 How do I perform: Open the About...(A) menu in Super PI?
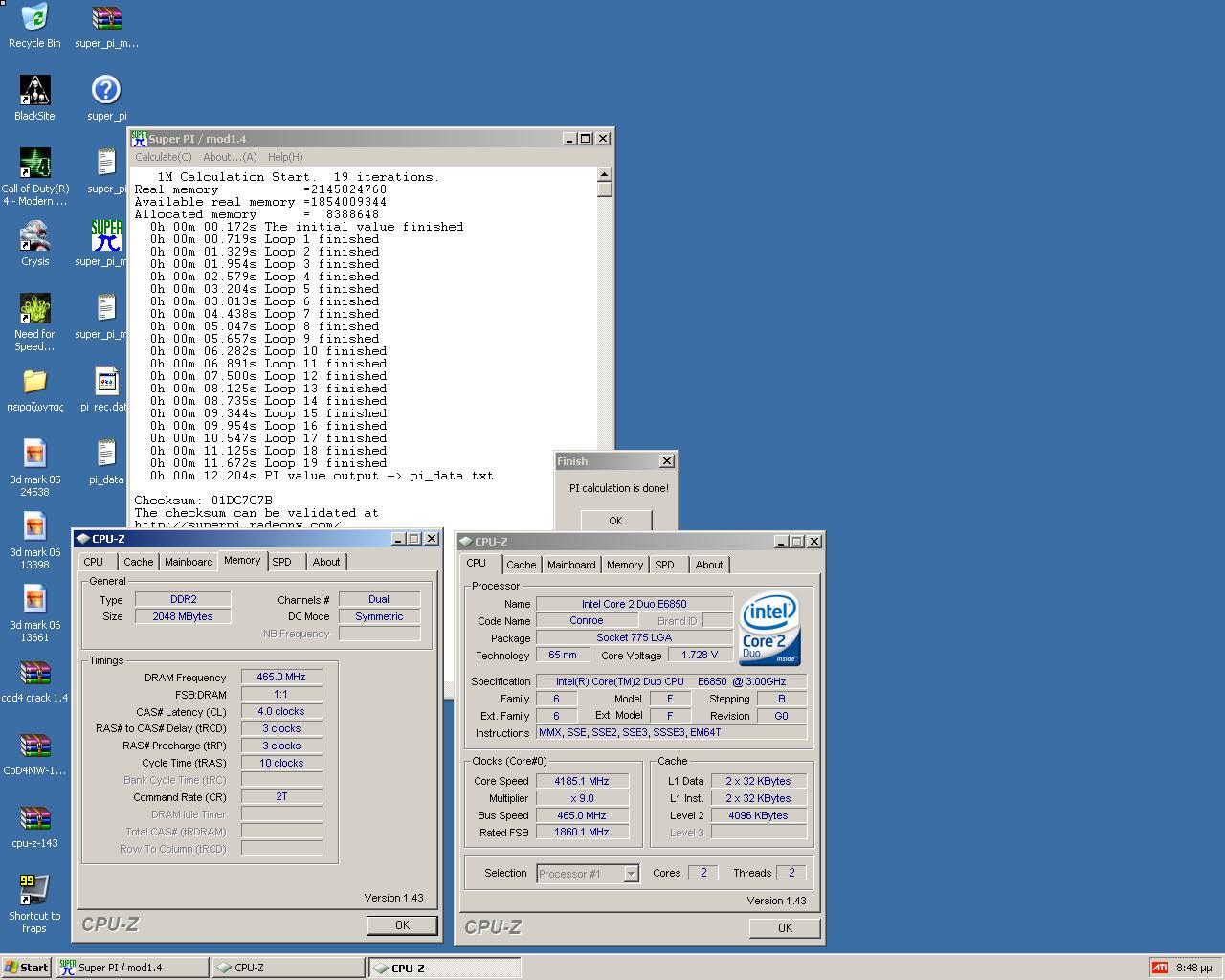click(230, 157)
